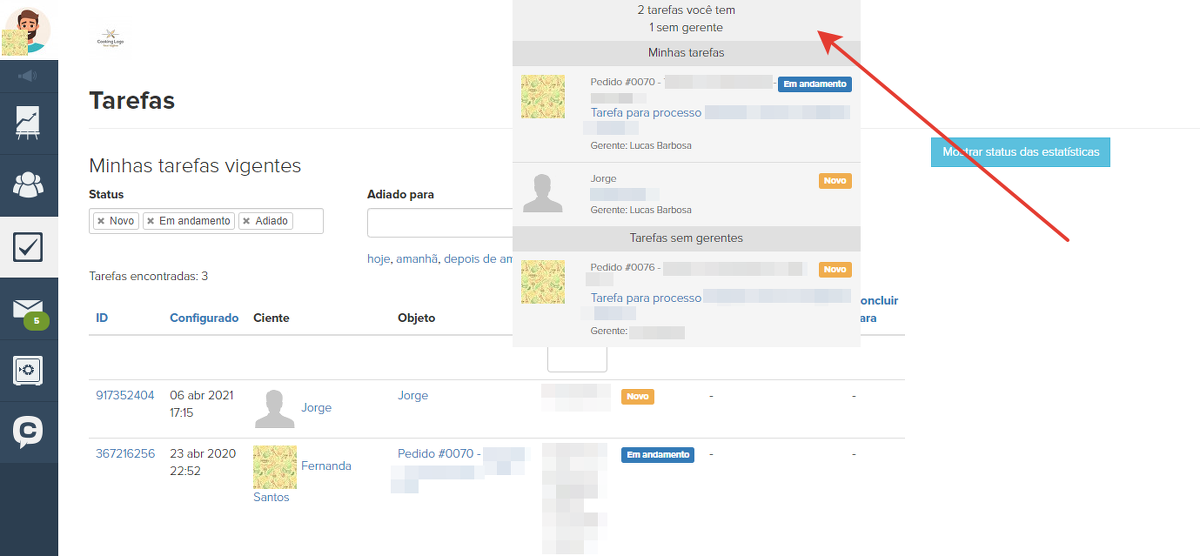Select the tasks checkmark icon in sidebar
Image resolution: width=1200 pixels, height=556 pixels.
(28, 246)
